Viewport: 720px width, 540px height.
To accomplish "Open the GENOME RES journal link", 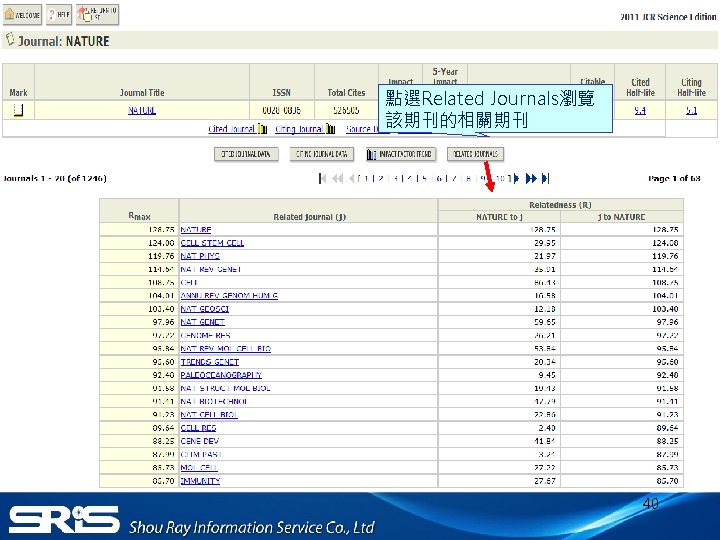I will [205, 336].
